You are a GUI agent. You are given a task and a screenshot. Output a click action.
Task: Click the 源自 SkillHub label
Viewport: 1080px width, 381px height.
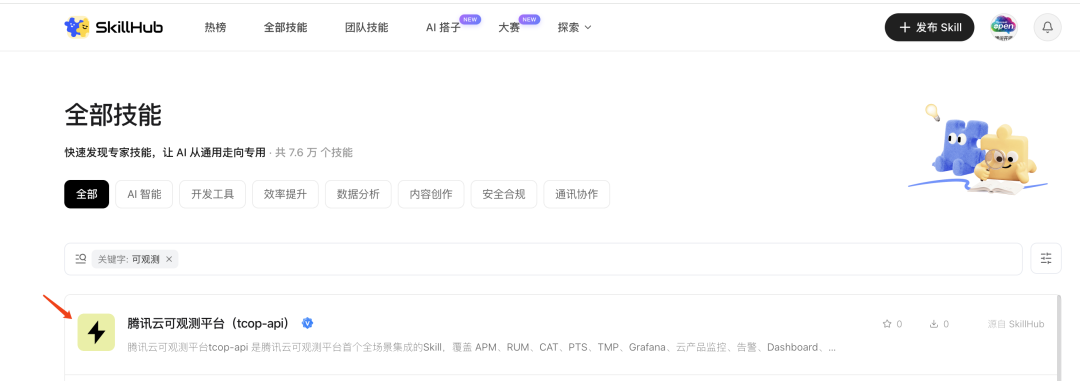tap(1016, 324)
